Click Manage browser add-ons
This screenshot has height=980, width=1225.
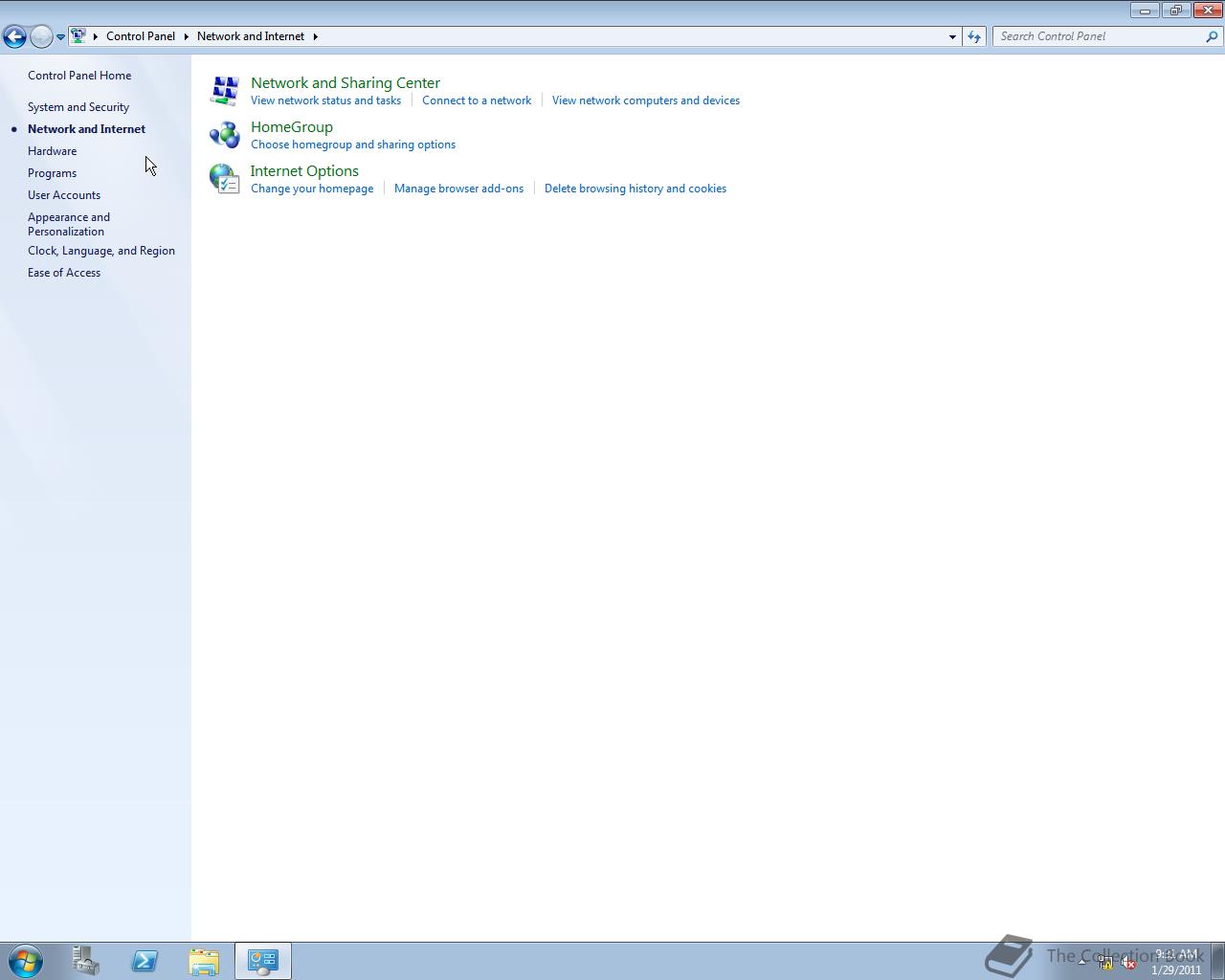(x=458, y=189)
